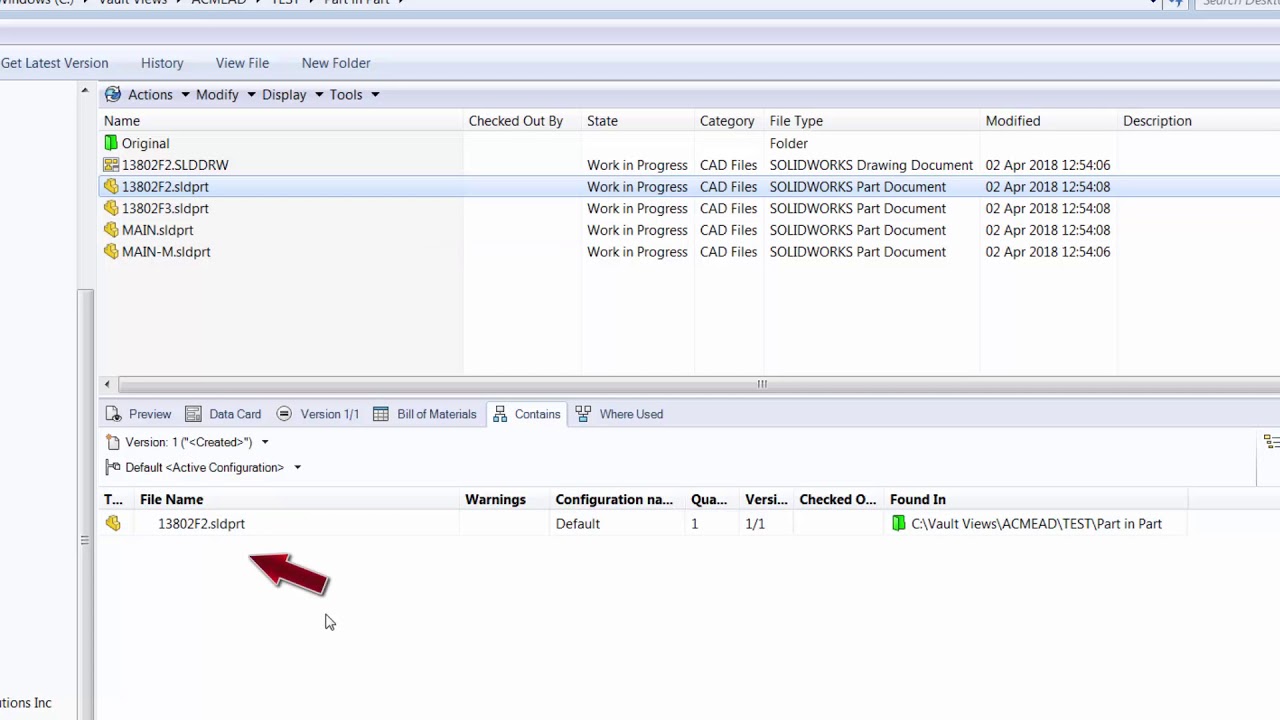1280x720 pixels.
Task: Click the part icon in Contains list
Action: 113,523
